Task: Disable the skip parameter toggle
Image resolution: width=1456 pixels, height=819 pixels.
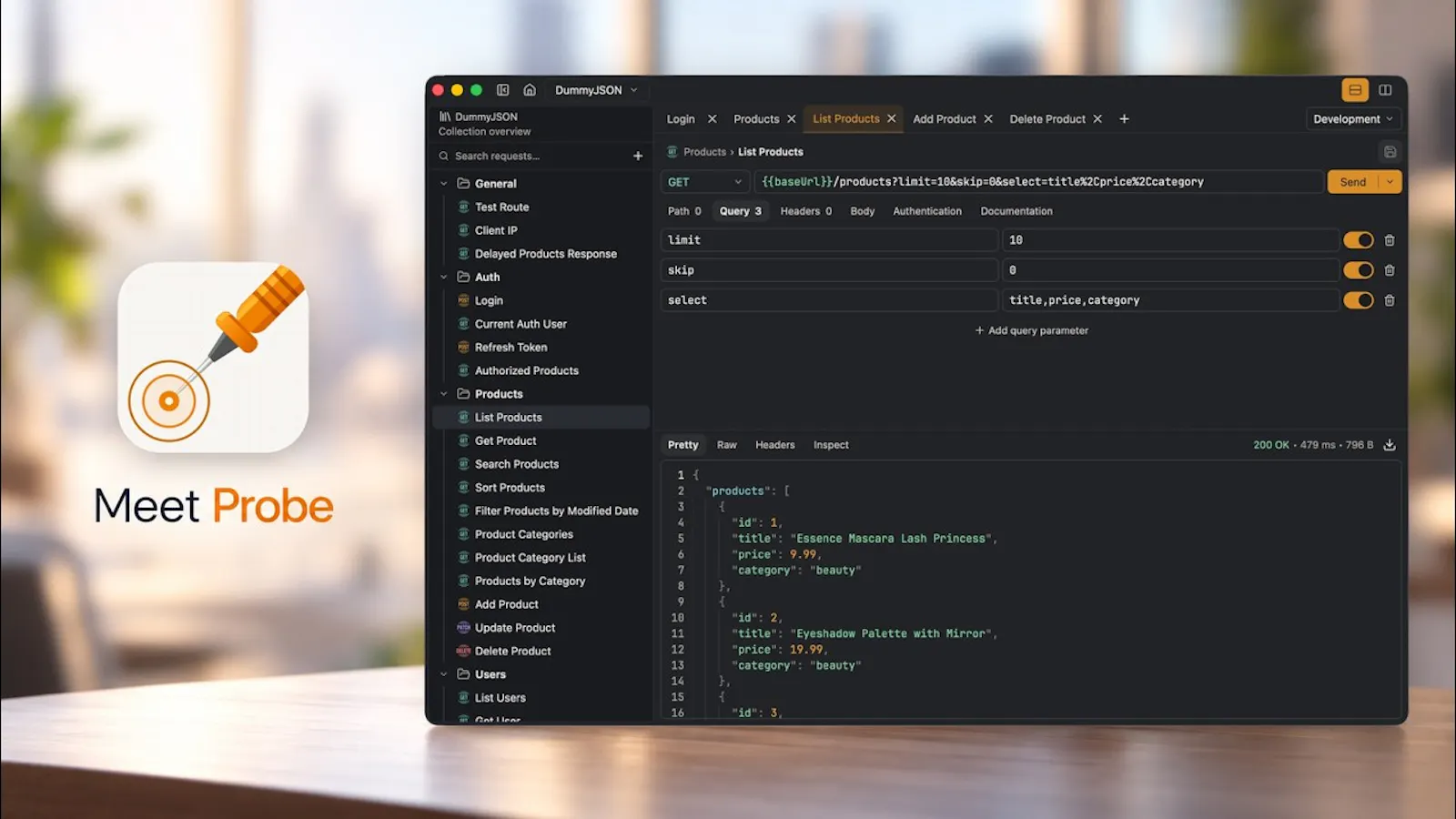Action: point(1359,270)
